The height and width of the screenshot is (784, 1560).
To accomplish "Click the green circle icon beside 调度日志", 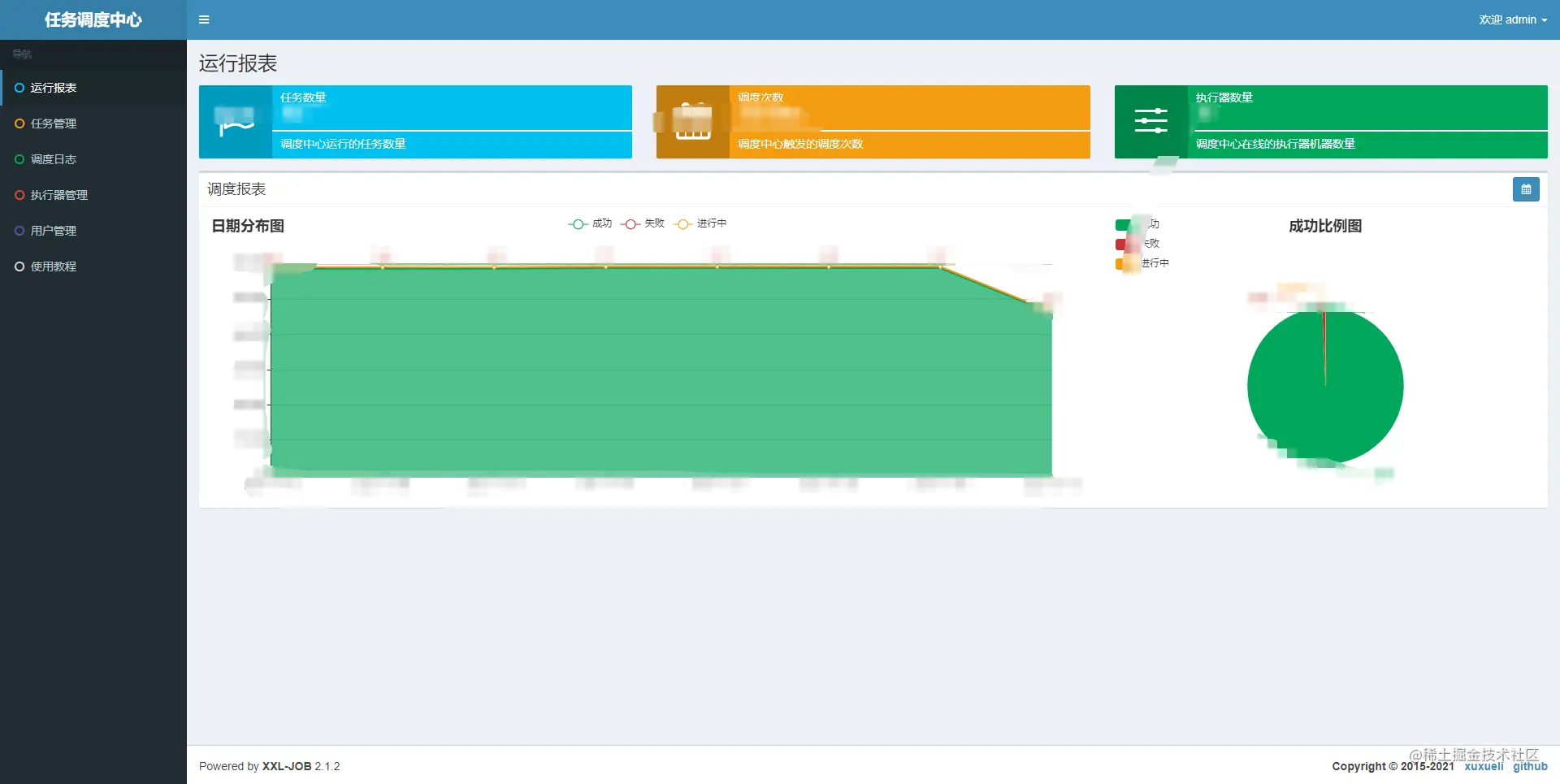I will tap(19, 159).
